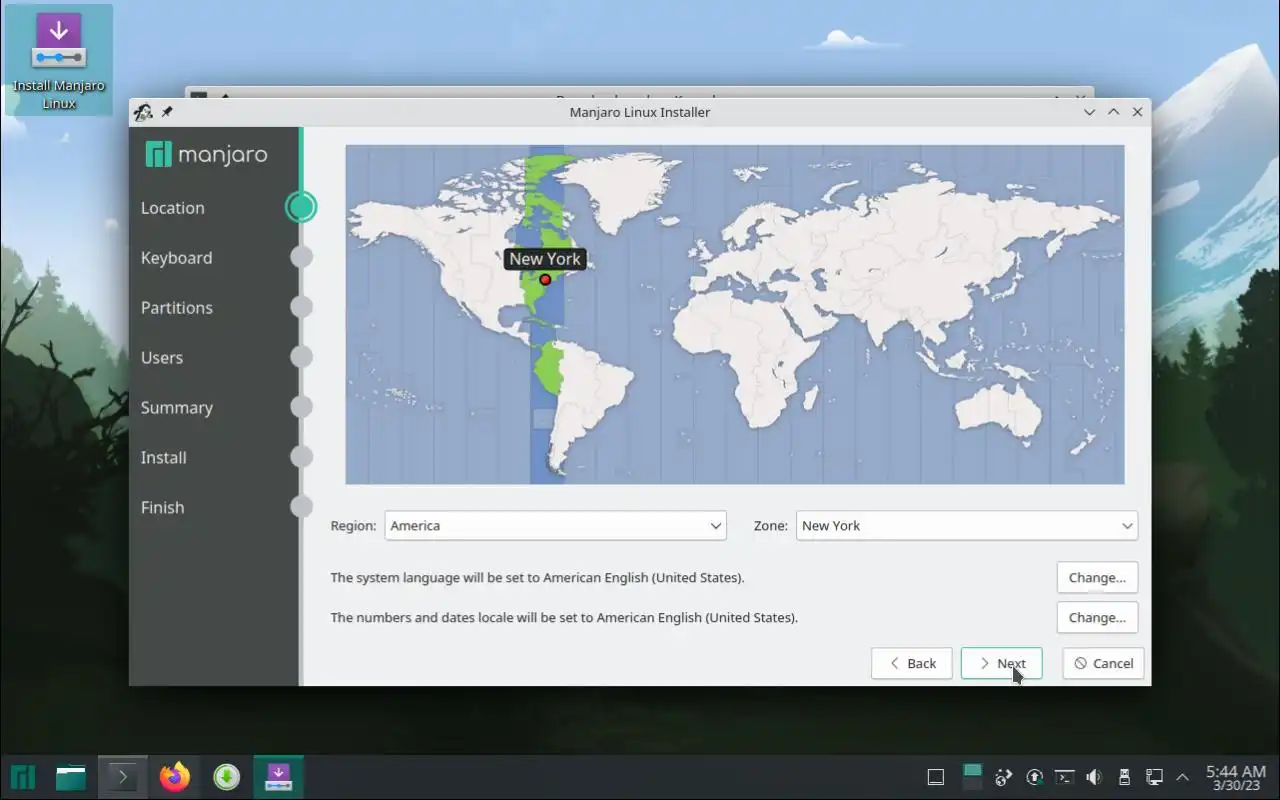Click the Show Desktop tray icon
Image resolution: width=1280 pixels, height=800 pixels.
935,777
